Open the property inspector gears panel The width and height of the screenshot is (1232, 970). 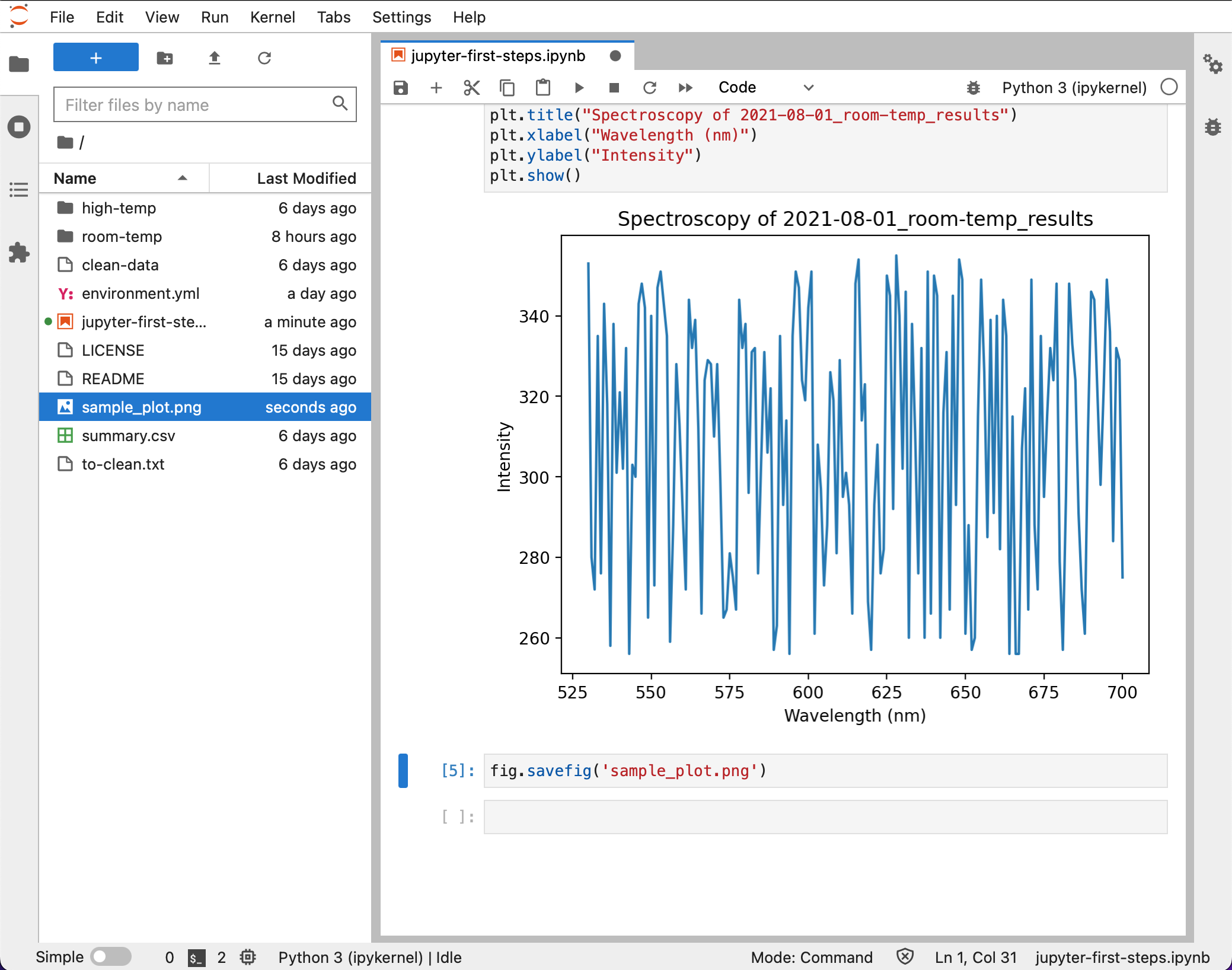click(1212, 63)
